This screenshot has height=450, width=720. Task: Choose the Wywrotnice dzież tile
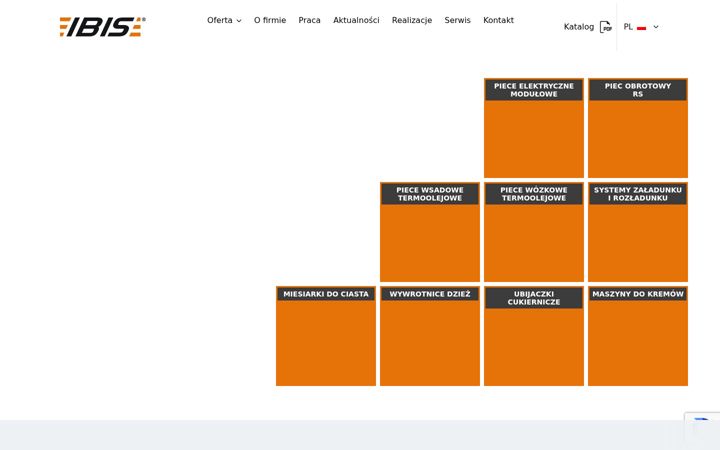(x=430, y=336)
